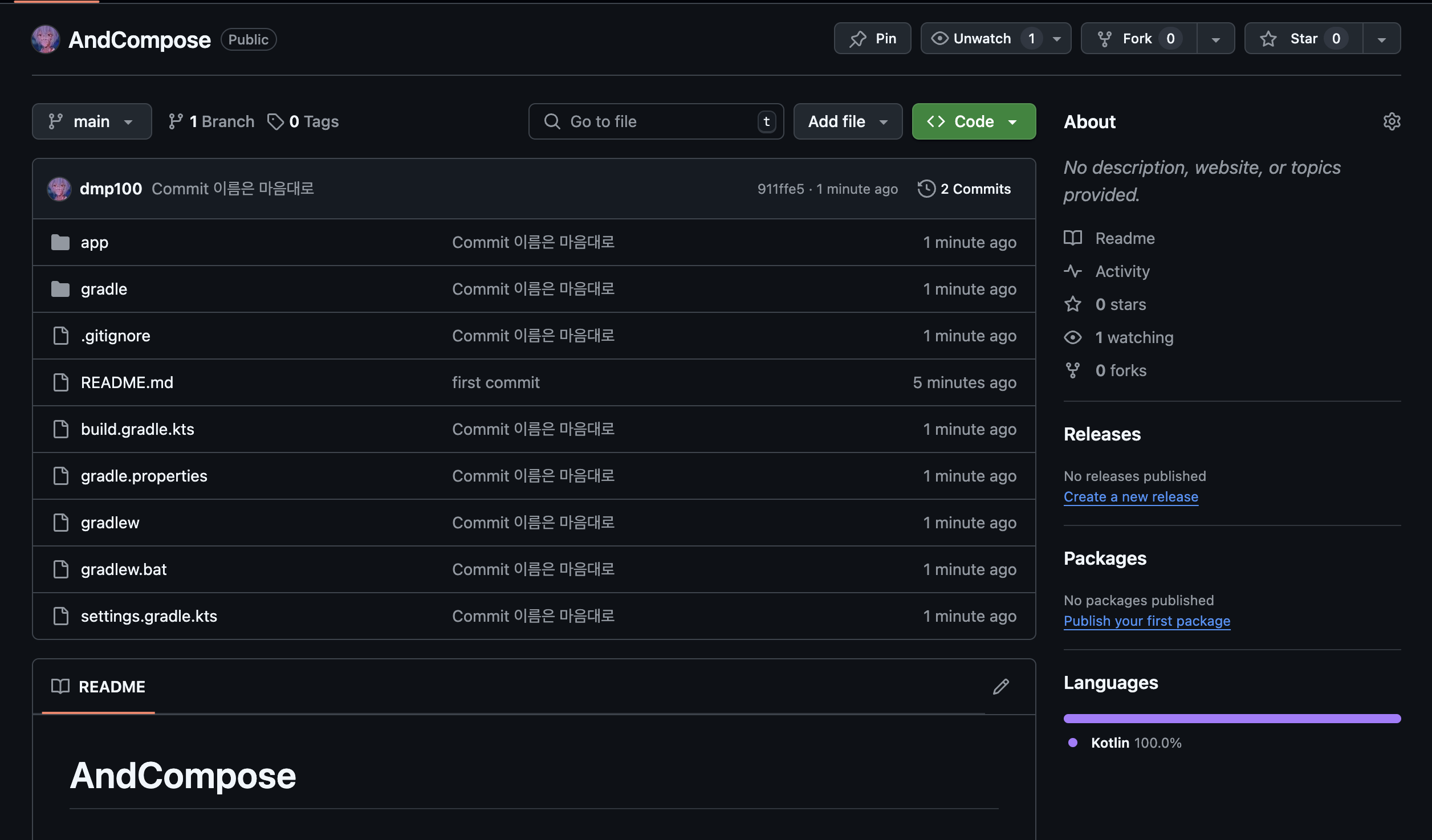Fork the AndCompose repository
Viewport: 1432px width, 840px height.
[x=1138, y=39]
